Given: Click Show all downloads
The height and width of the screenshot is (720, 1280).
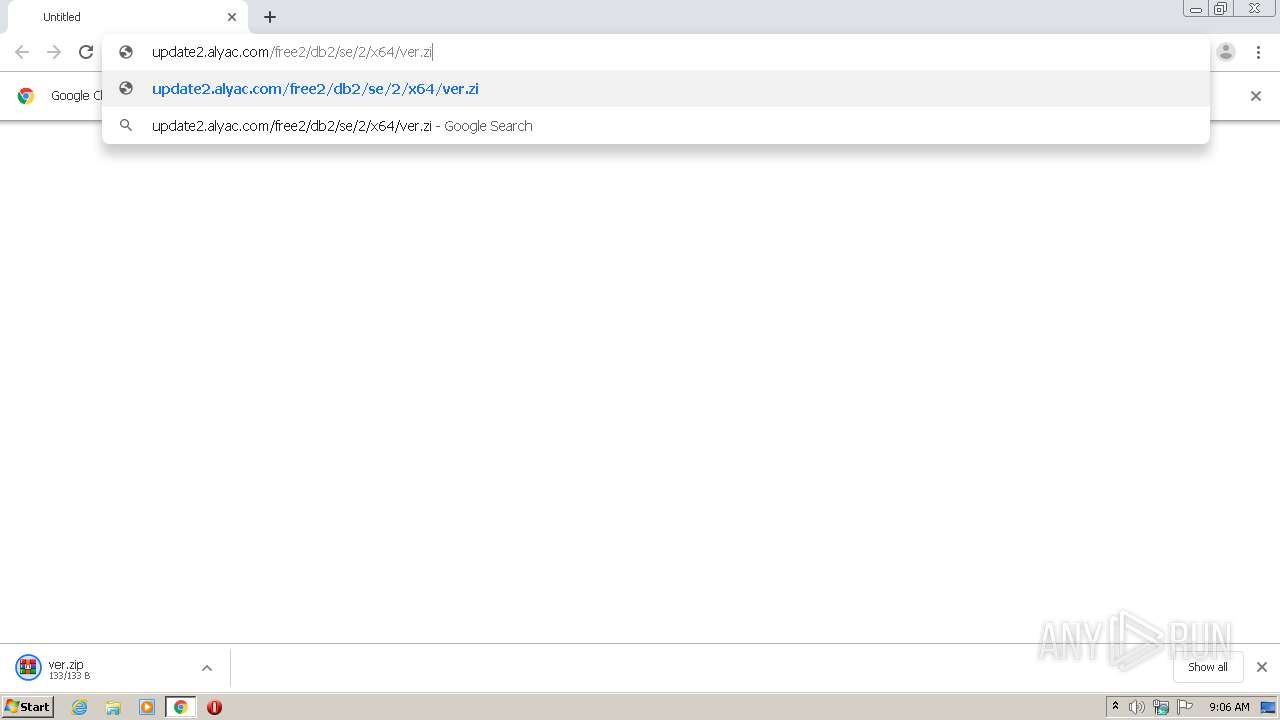Looking at the screenshot, I should click(x=1208, y=667).
